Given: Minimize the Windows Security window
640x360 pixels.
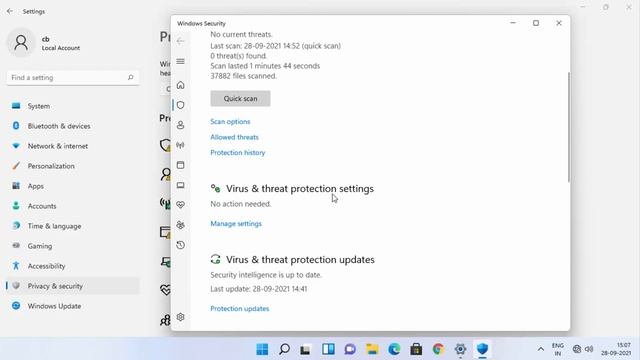Looking at the screenshot, I should click(513, 23).
